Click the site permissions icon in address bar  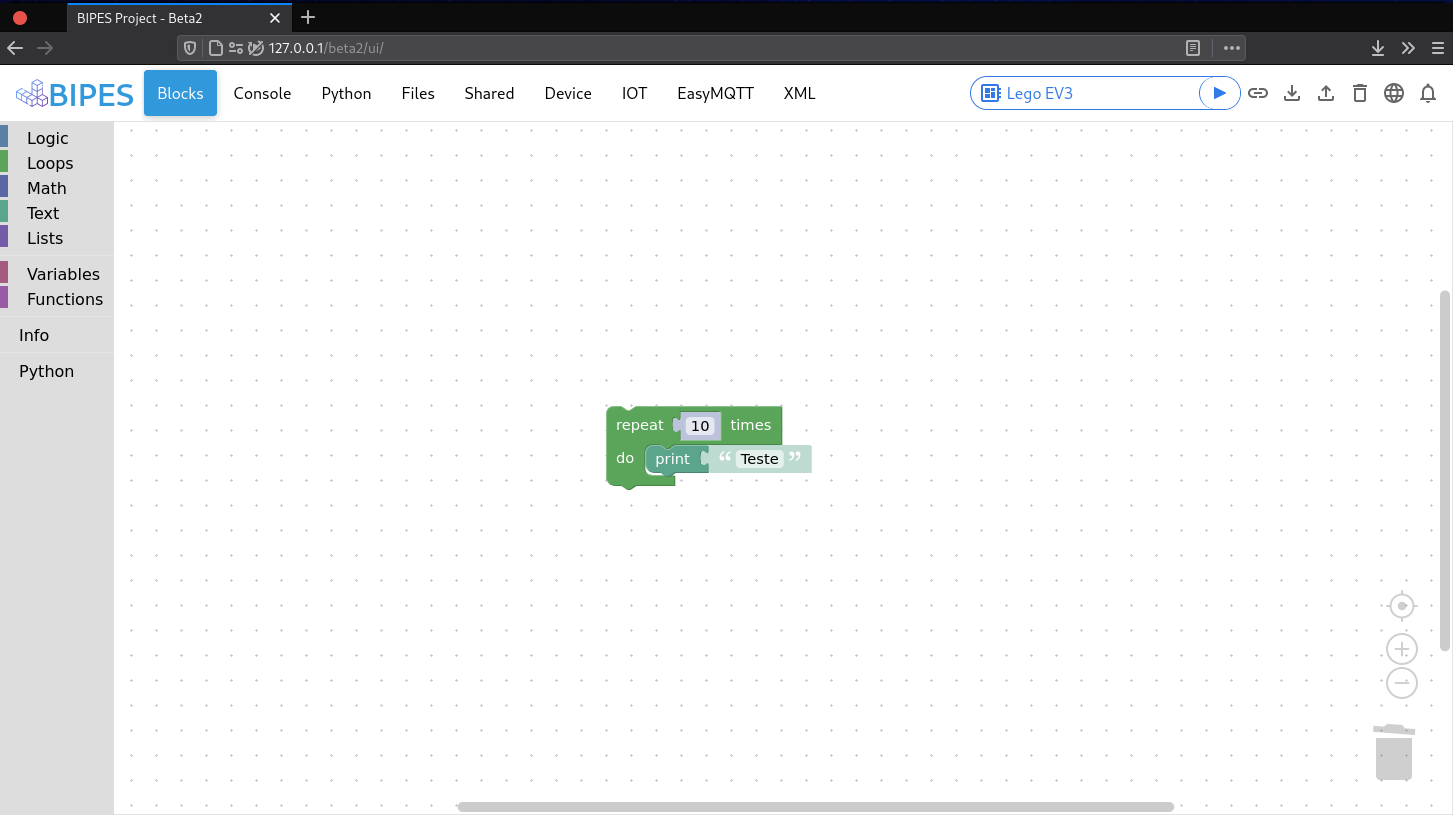click(236, 47)
